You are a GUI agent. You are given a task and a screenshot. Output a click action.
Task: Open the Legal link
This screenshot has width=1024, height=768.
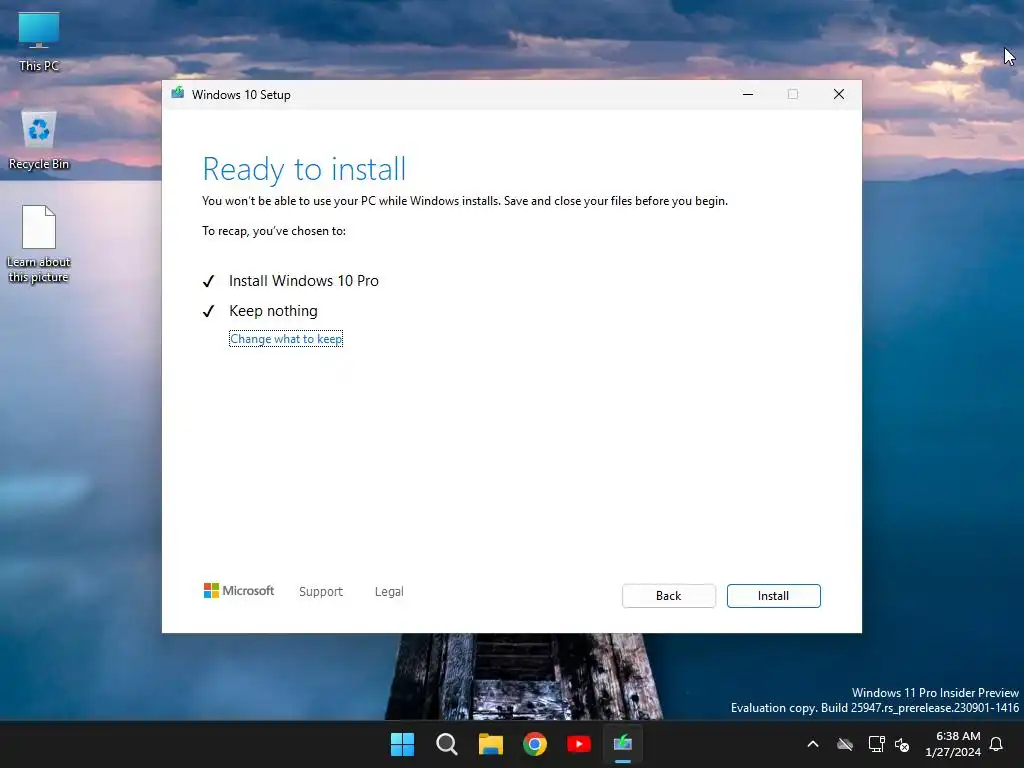click(x=389, y=592)
